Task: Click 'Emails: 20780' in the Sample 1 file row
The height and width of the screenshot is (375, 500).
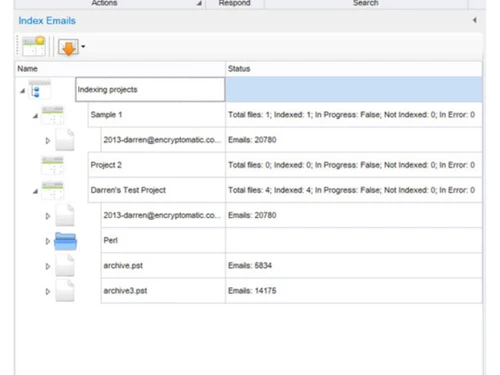Action: click(x=252, y=140)
